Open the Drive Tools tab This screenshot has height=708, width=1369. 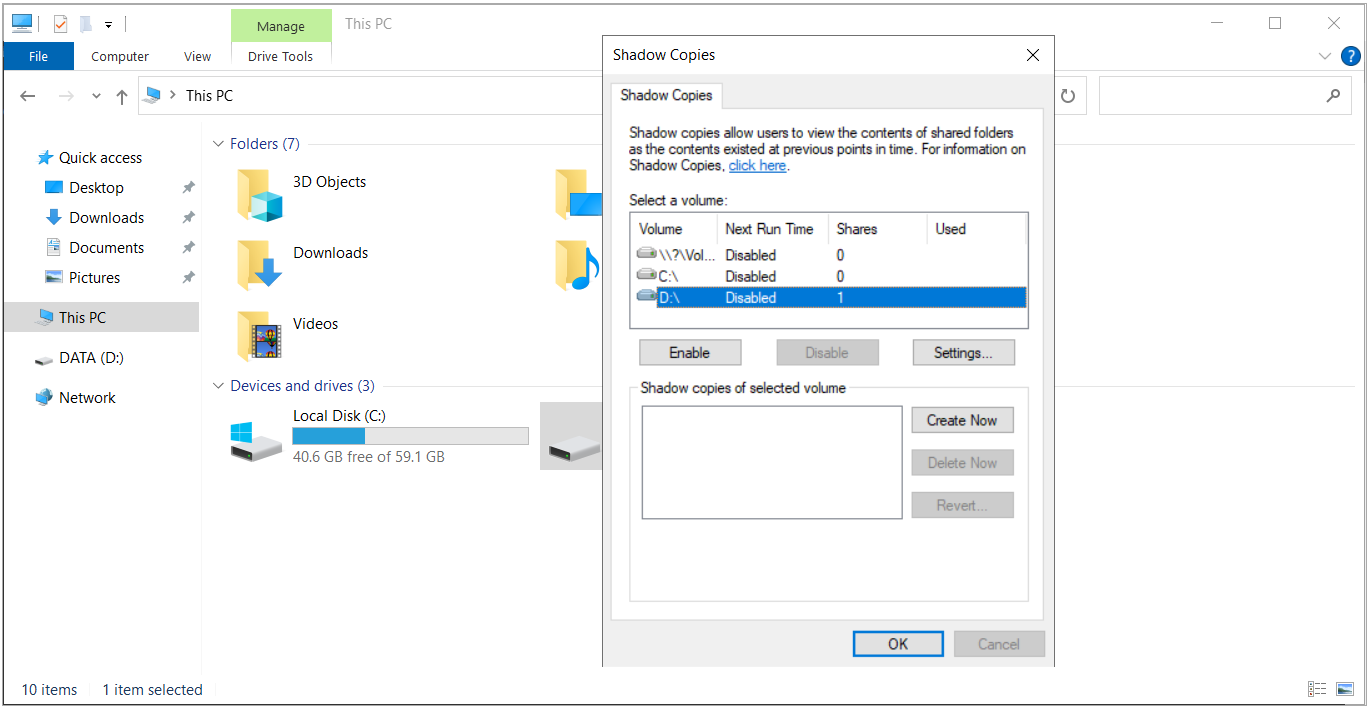[281, 57]
